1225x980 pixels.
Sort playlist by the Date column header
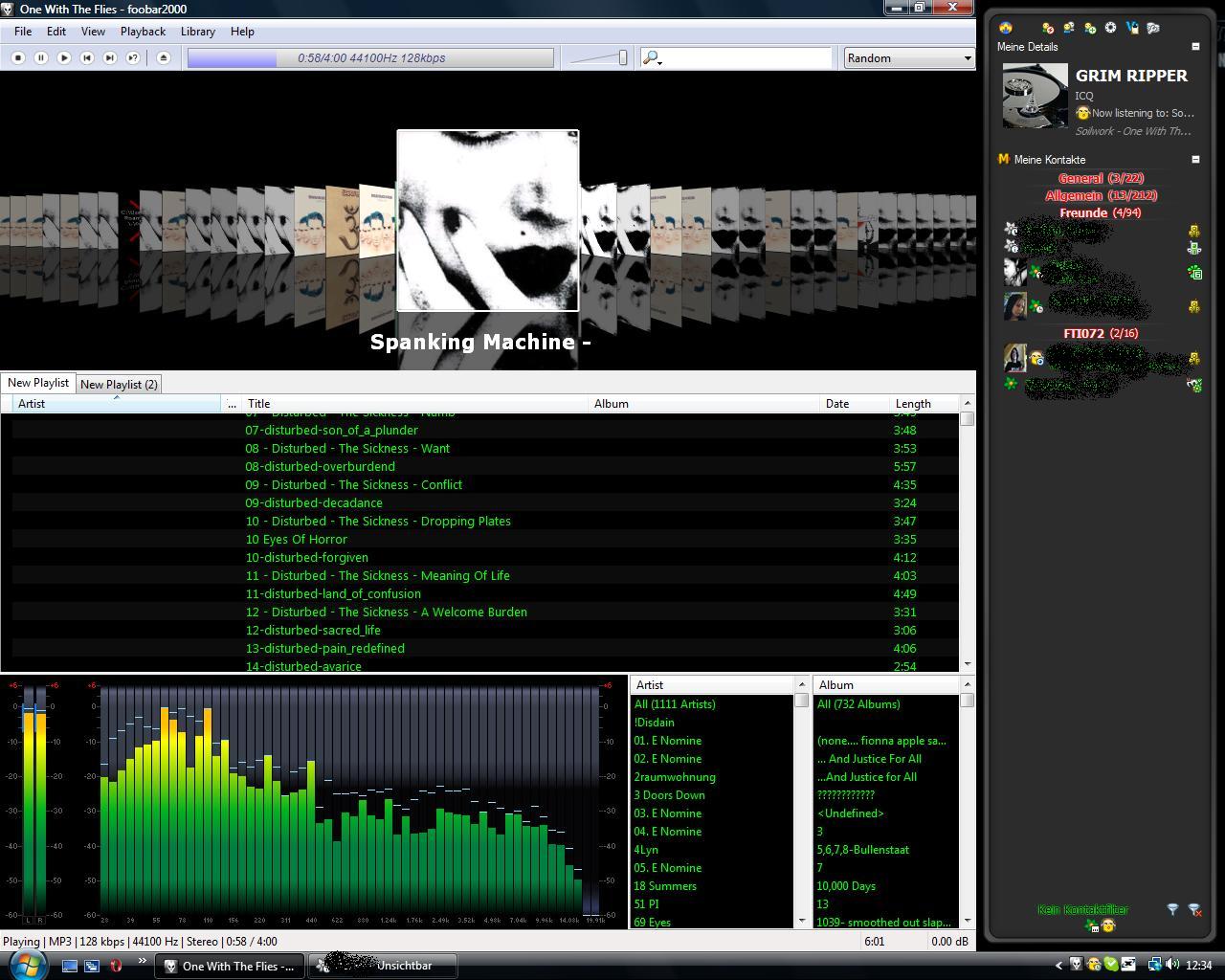pos(855,404)
